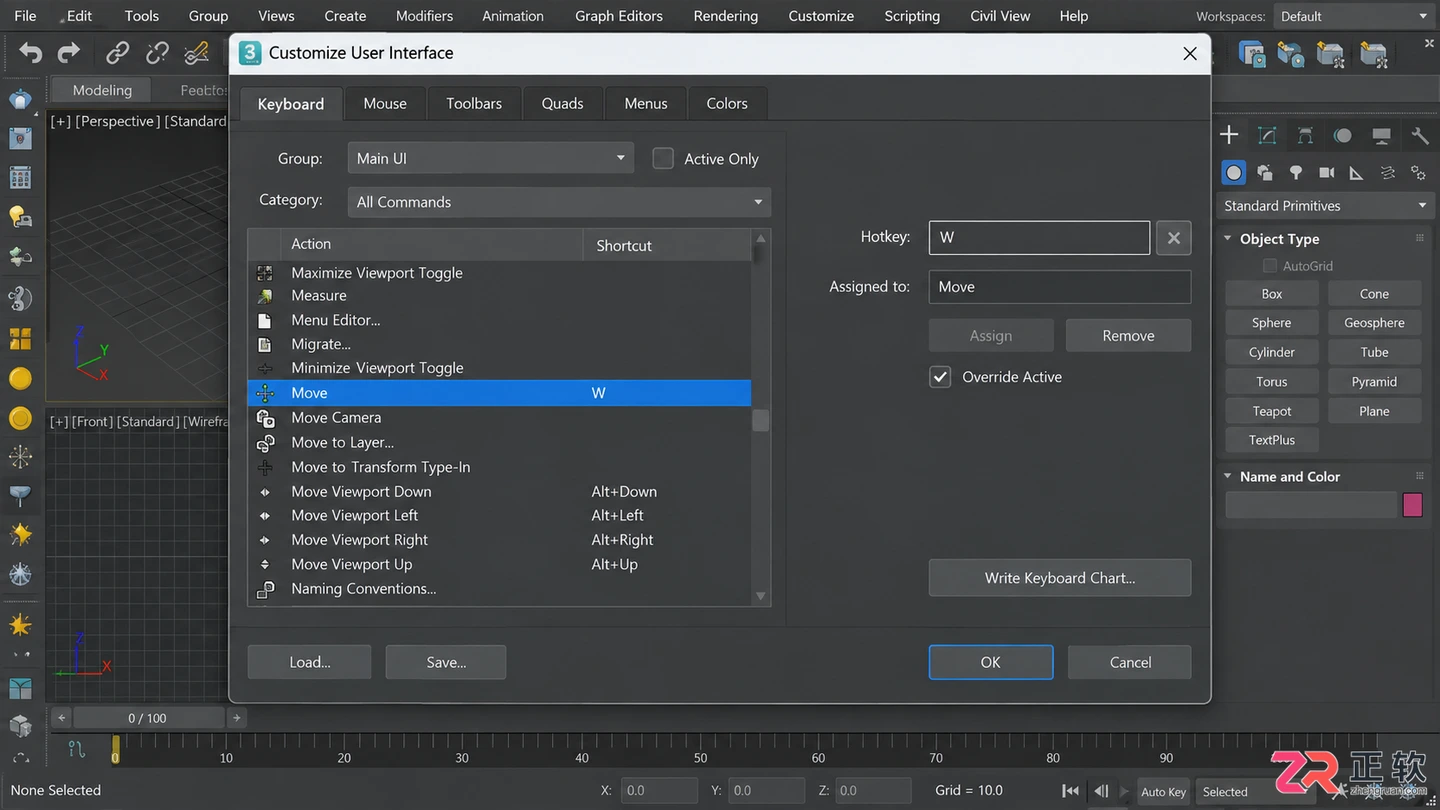Enable the Active Only checkbox
This screenshot has width=1440, height=810.
[663, 158]
